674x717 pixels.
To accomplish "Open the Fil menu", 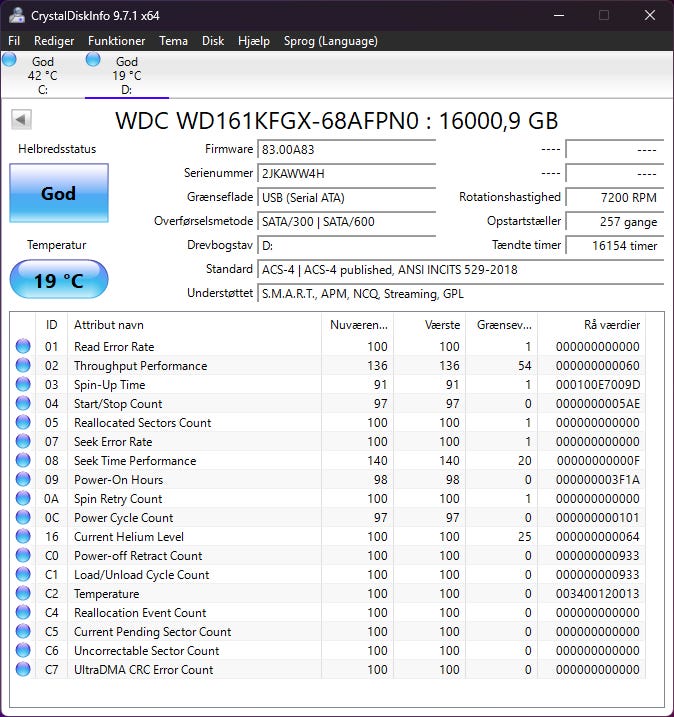I will pyautogui.click(x=14, y=41).
